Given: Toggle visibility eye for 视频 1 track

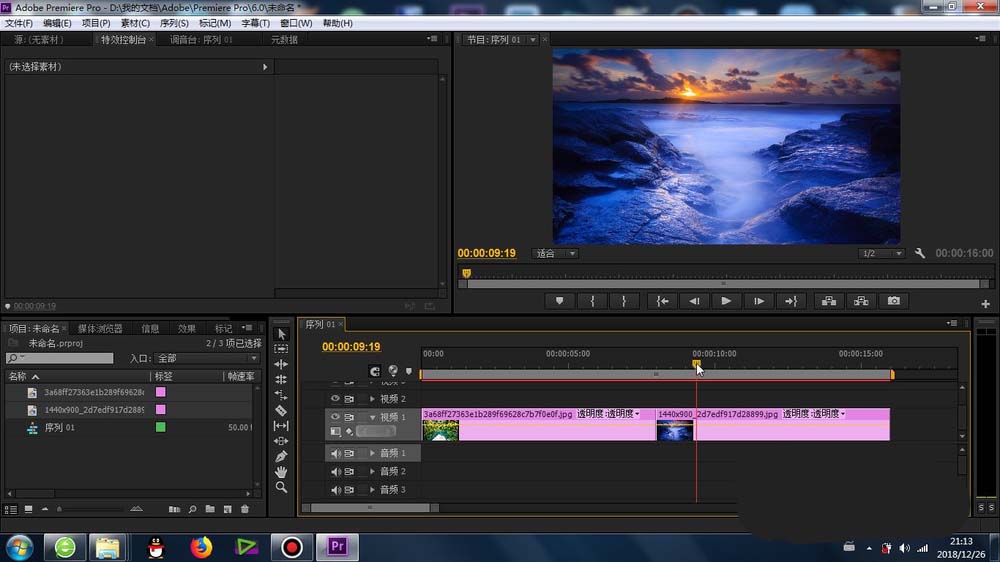Looking at the screenshot, I should pyautogui.click(x=336, y=416).
